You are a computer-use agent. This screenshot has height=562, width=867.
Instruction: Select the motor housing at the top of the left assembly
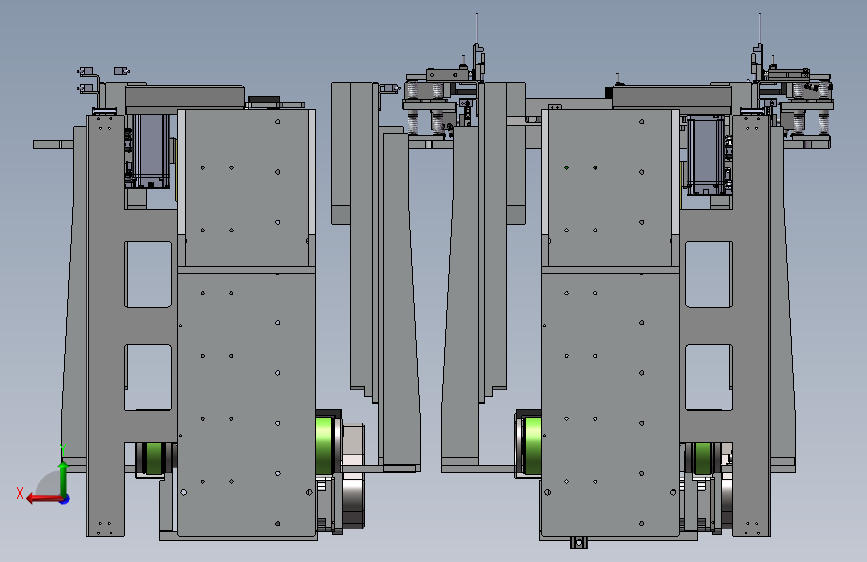tap(150, 150)
